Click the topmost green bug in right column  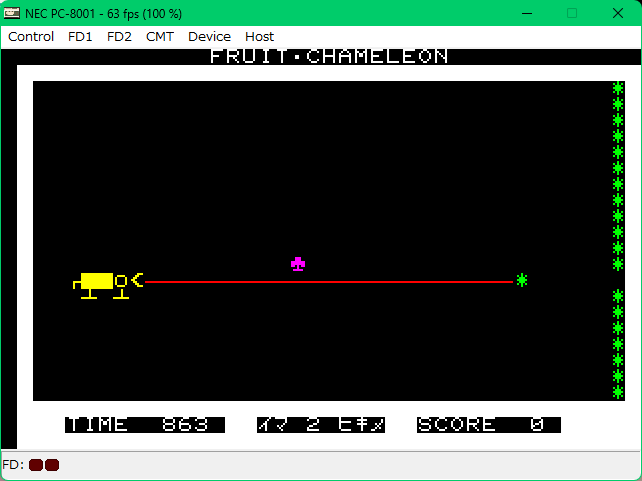pyautogui.click(x=618, y=88)
